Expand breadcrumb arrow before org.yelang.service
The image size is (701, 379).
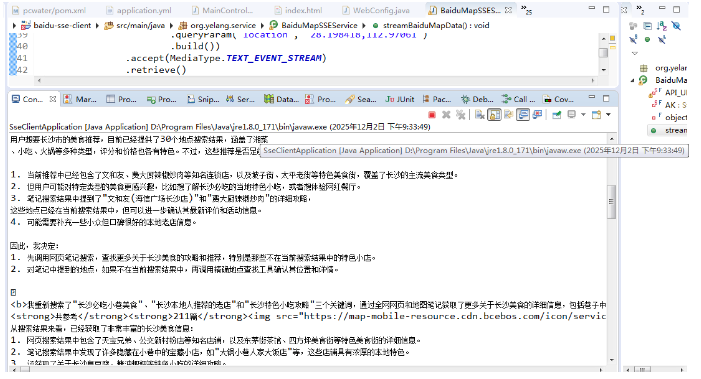171,25
